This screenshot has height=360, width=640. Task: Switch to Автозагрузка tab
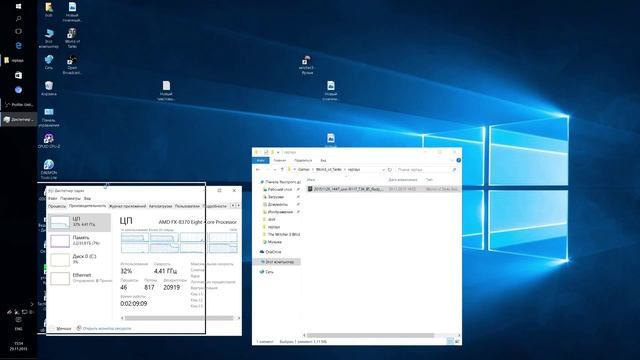pos(160,206)
